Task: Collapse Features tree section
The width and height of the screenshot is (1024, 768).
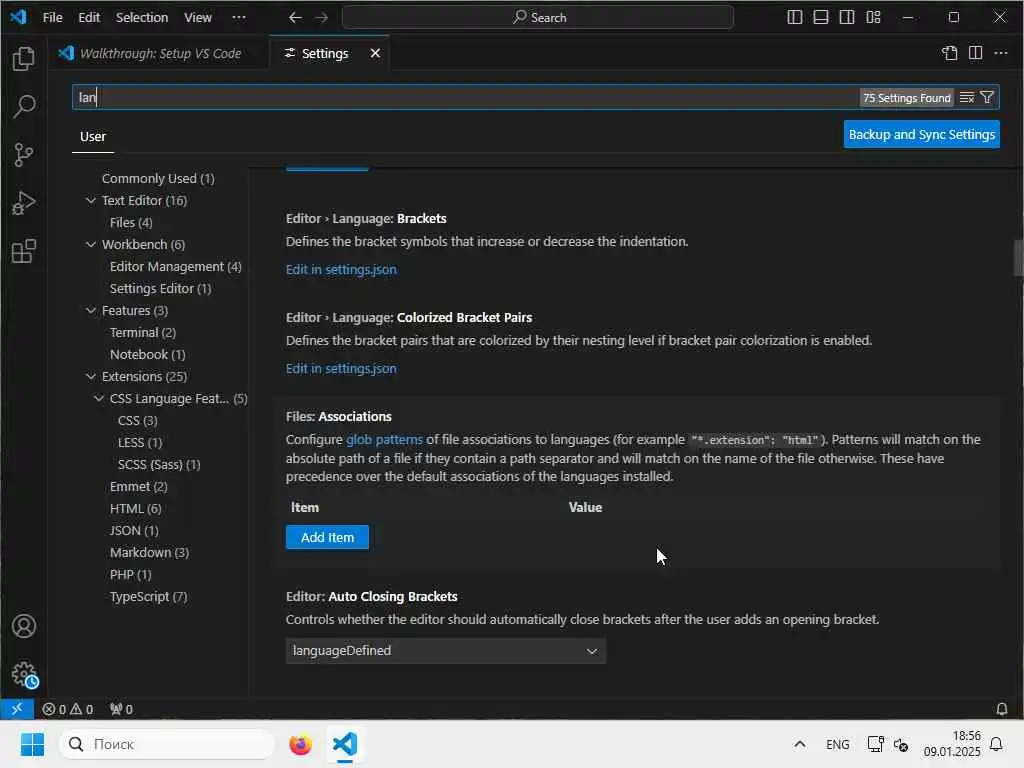Action: (x=91, y=310)
